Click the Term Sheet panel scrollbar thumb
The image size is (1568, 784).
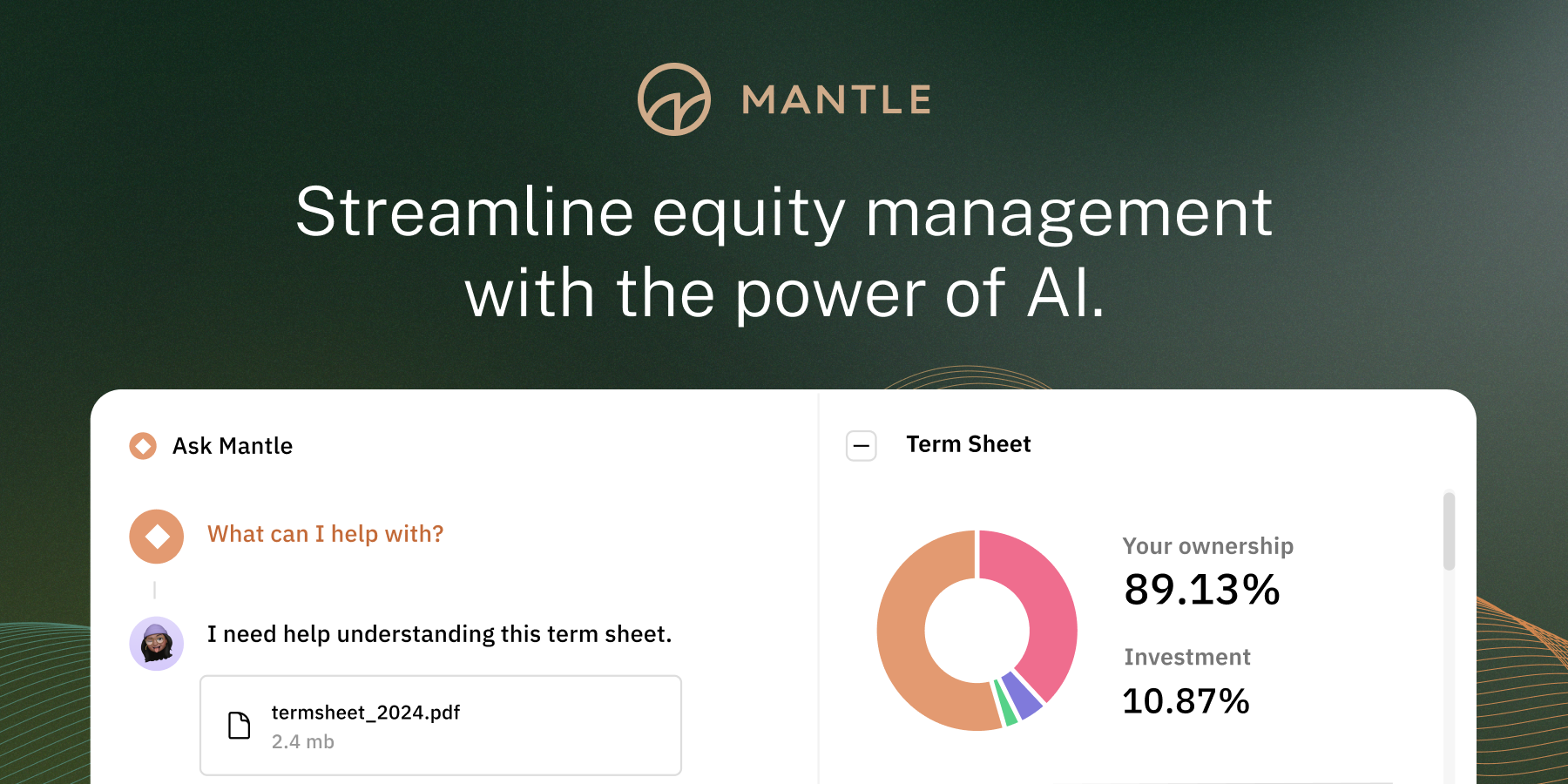(x=1449, y=531)
